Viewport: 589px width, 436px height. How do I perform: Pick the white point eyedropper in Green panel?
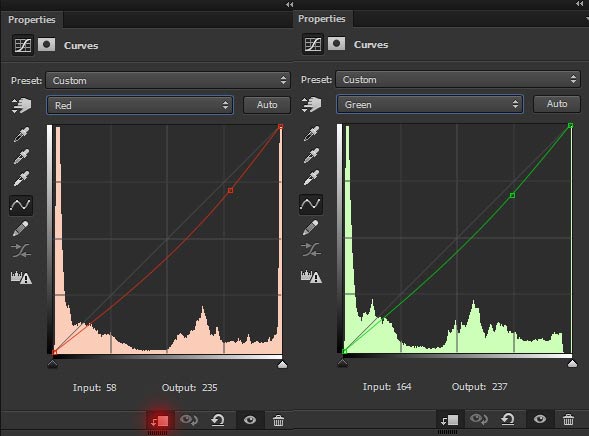coord(311,178)
